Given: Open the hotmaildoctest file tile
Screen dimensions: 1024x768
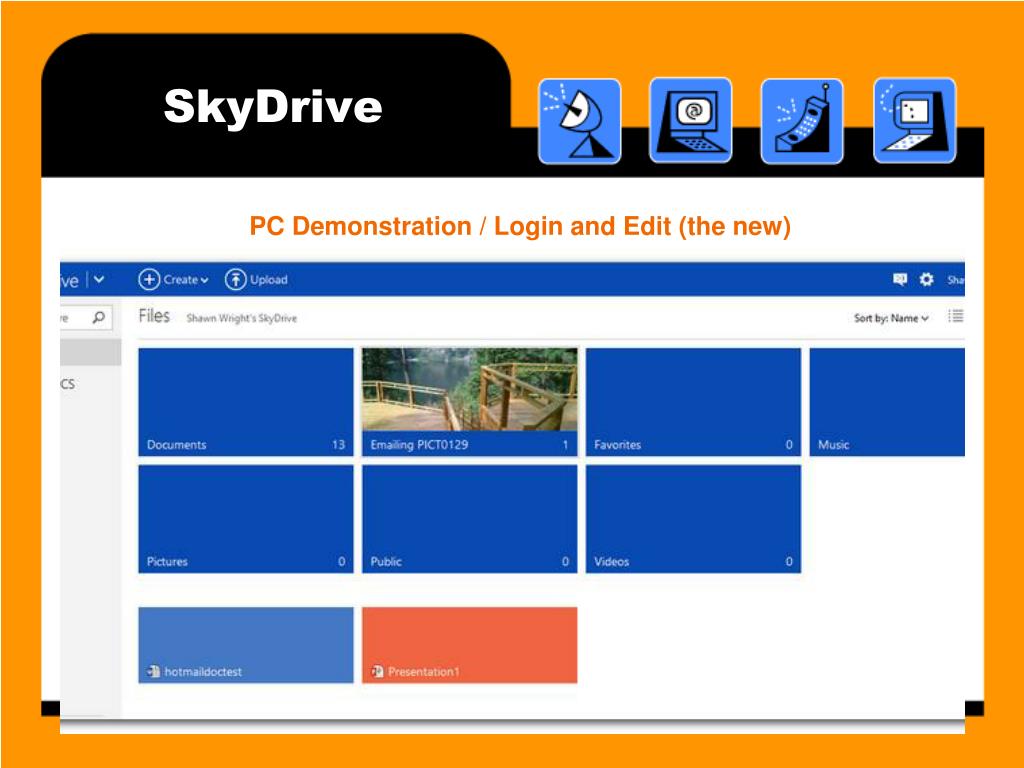Looking at the screenshot, I should [x=246, y=645].
